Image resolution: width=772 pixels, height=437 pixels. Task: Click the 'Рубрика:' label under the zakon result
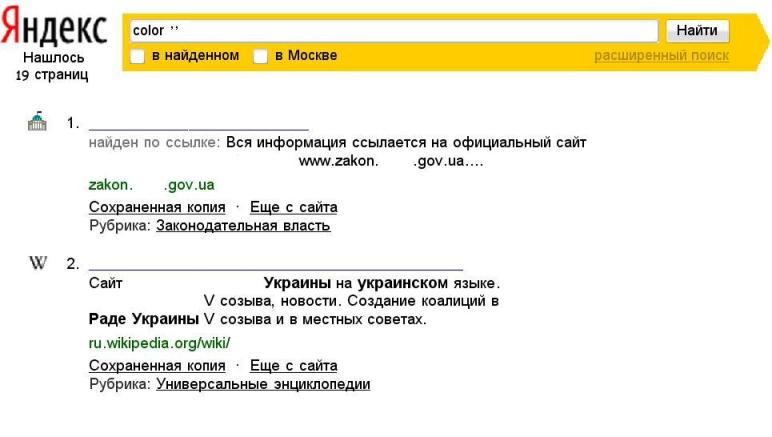click(120, 226)
